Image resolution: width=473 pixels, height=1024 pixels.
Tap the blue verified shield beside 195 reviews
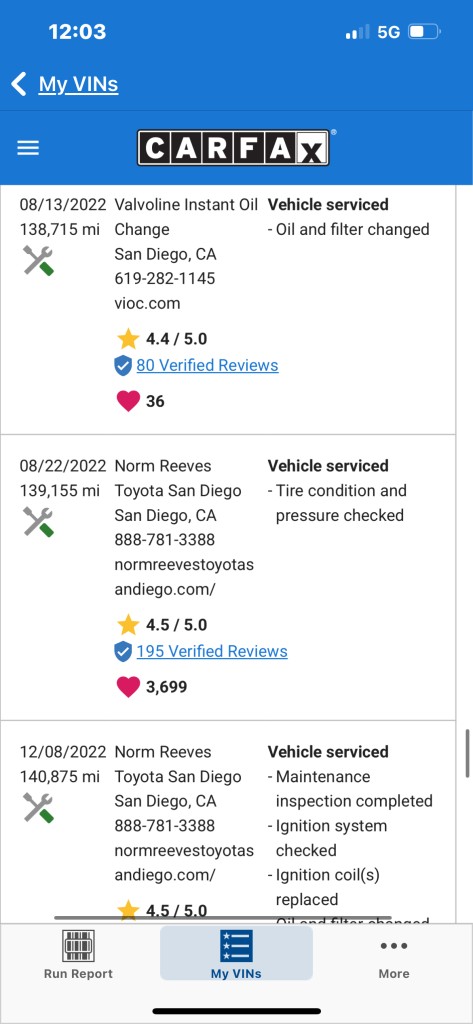[123, 652]
